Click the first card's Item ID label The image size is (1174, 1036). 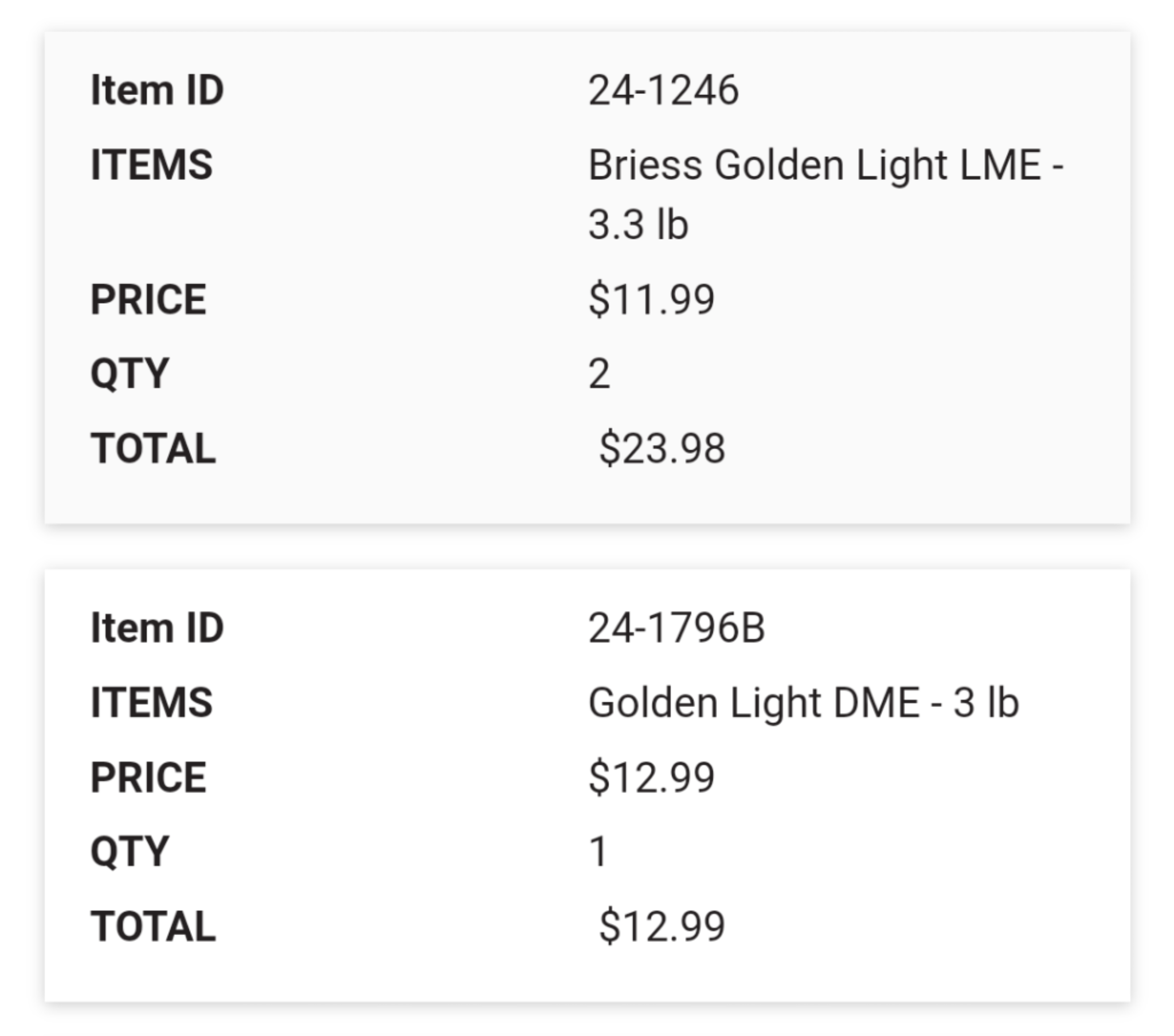[158, 90]
